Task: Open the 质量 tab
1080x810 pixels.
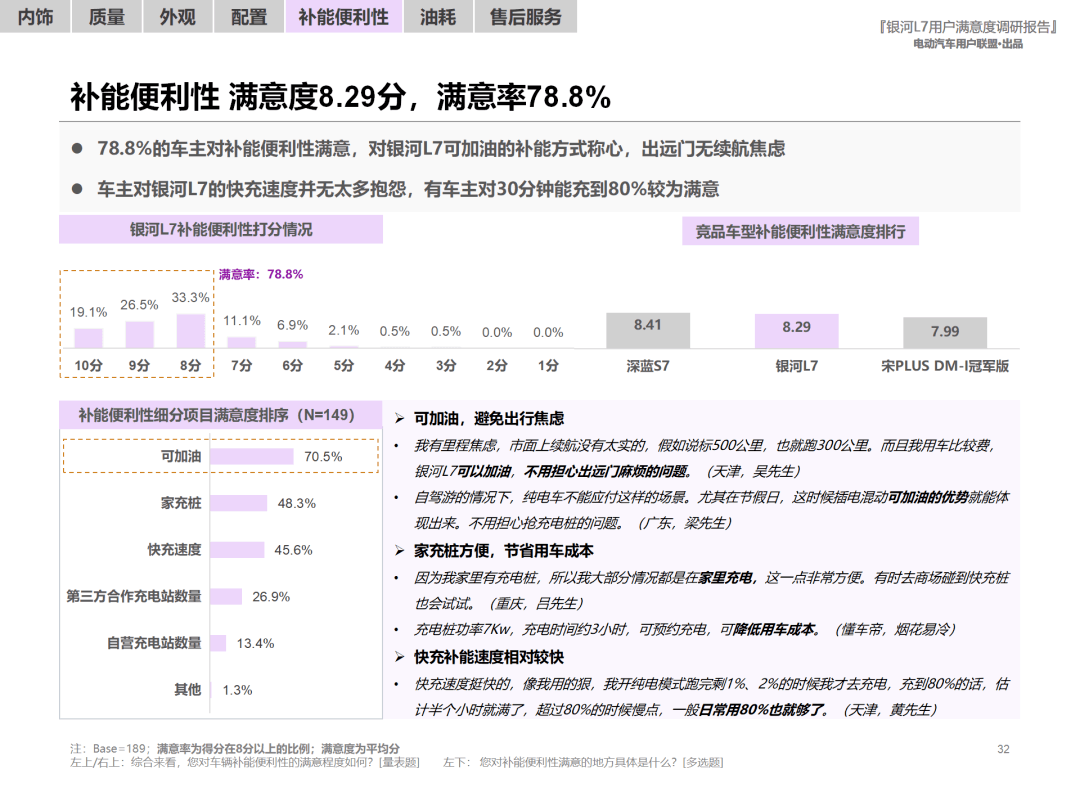Action: tap(107, 16)
